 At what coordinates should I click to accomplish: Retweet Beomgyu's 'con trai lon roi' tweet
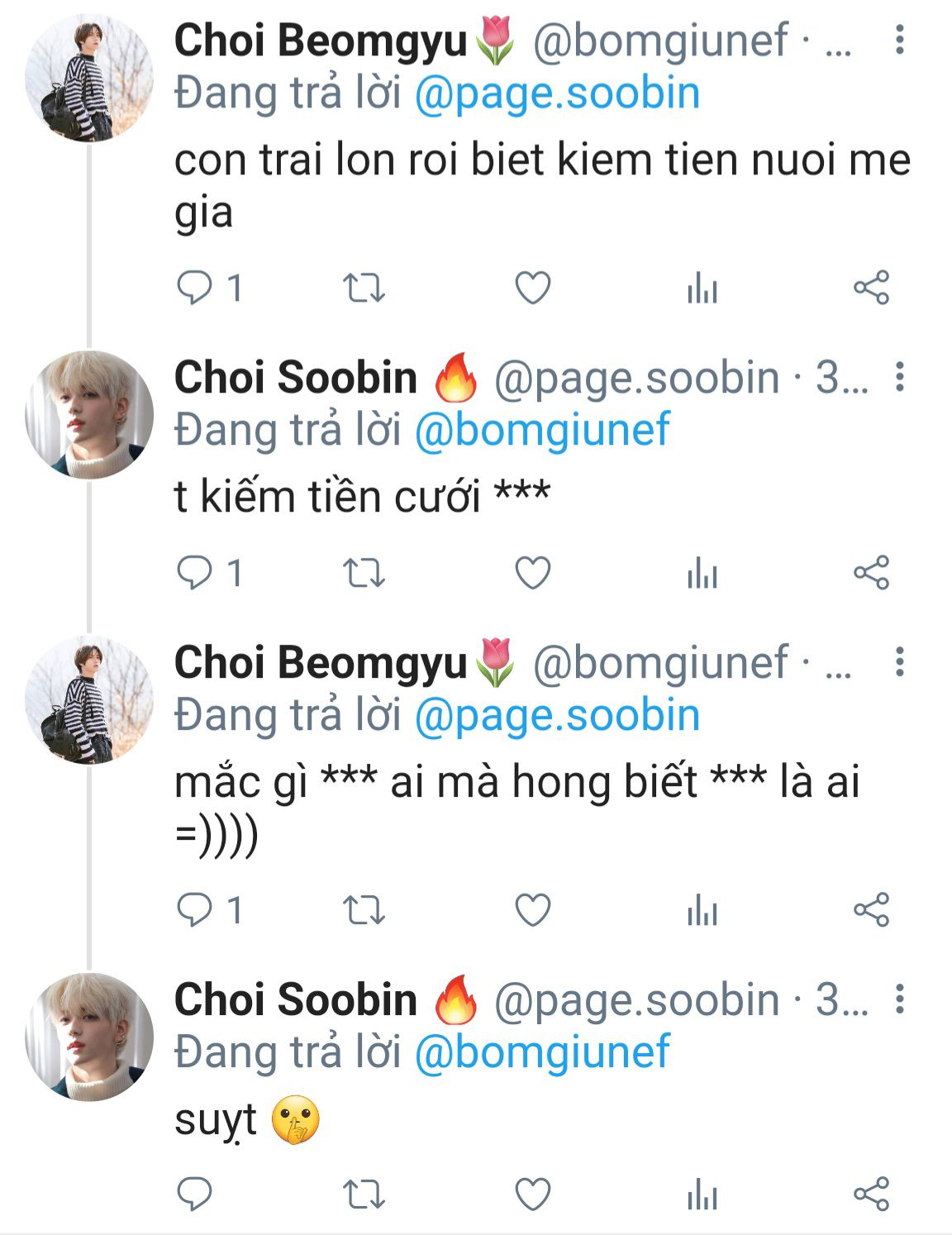[x=364, y=288]
